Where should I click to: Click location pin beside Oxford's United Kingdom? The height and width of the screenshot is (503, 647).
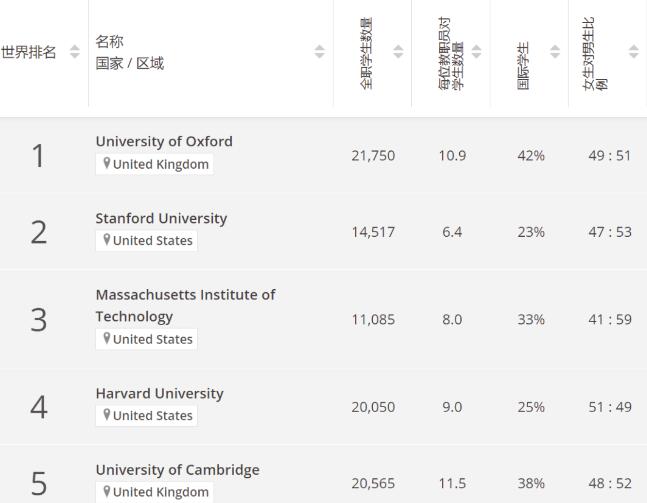point(106,165)
